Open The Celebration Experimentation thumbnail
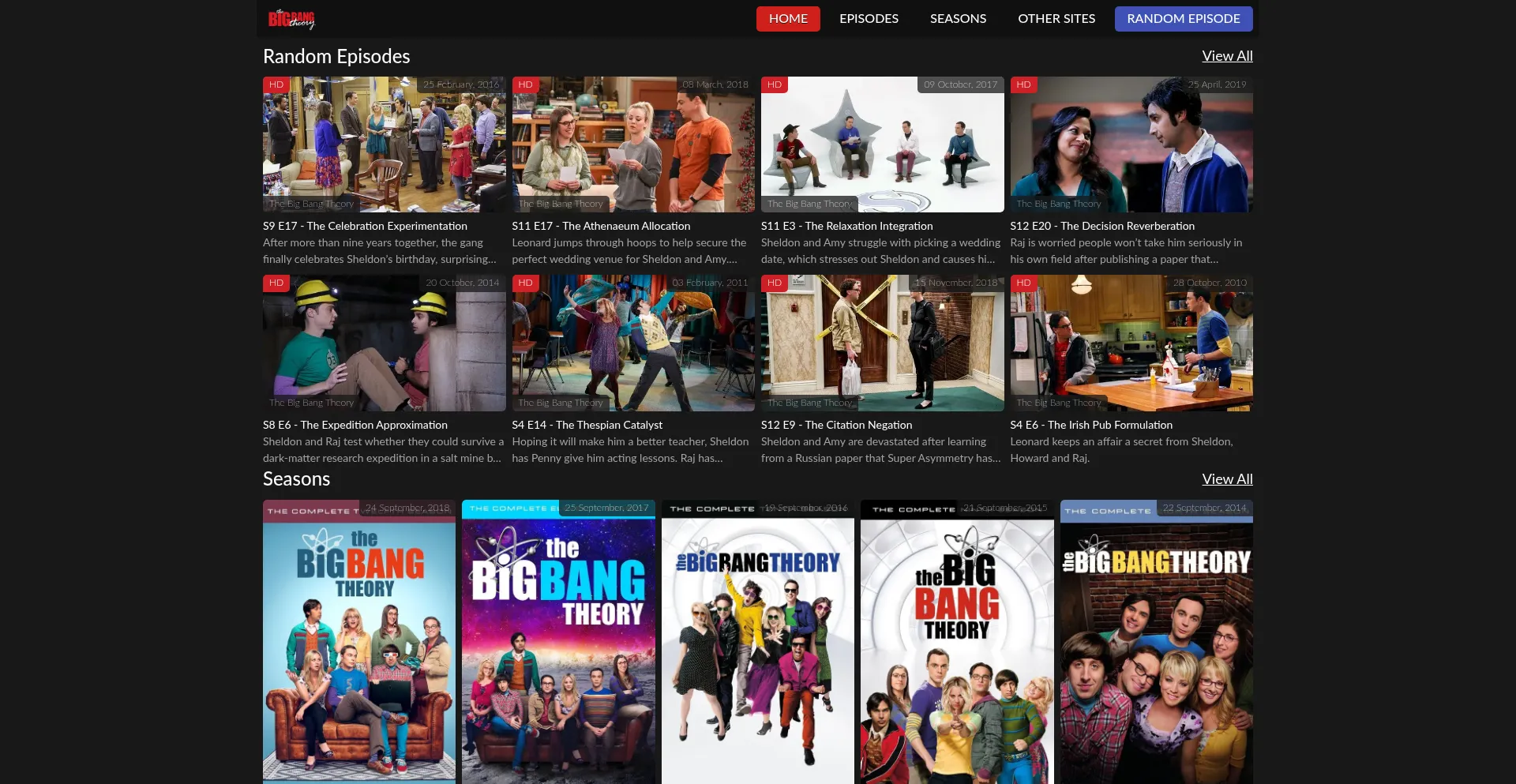The width and height of the screenshot is (1516, 784). pos(384,144)
